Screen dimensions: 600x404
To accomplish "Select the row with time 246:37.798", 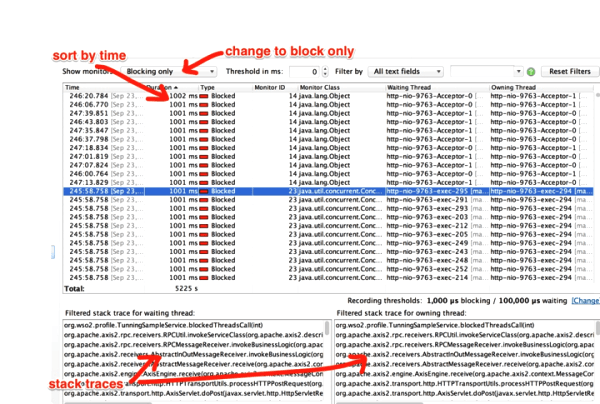I will pos(328,139).
